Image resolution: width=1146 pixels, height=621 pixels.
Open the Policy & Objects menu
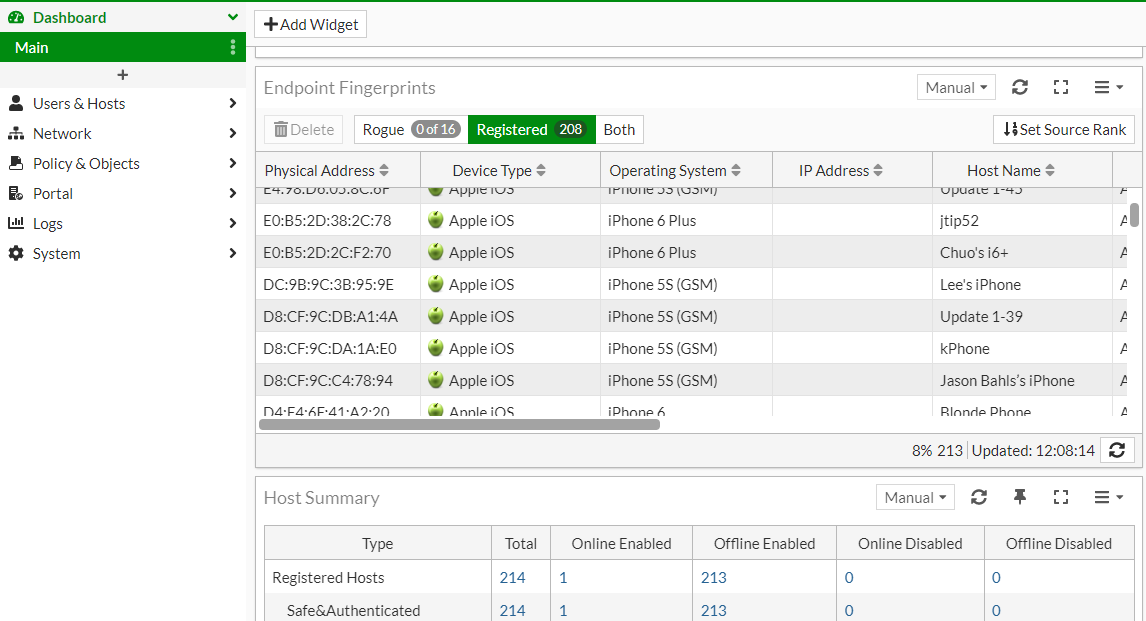pyautogui.click(x=122, y=164)
